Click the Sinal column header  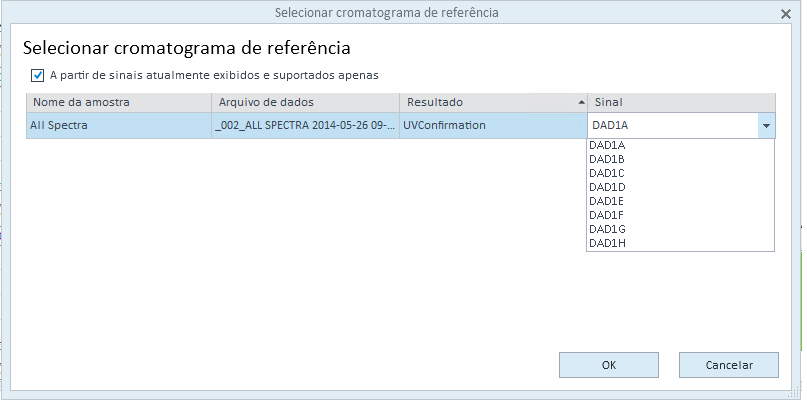tap(681, 102)
